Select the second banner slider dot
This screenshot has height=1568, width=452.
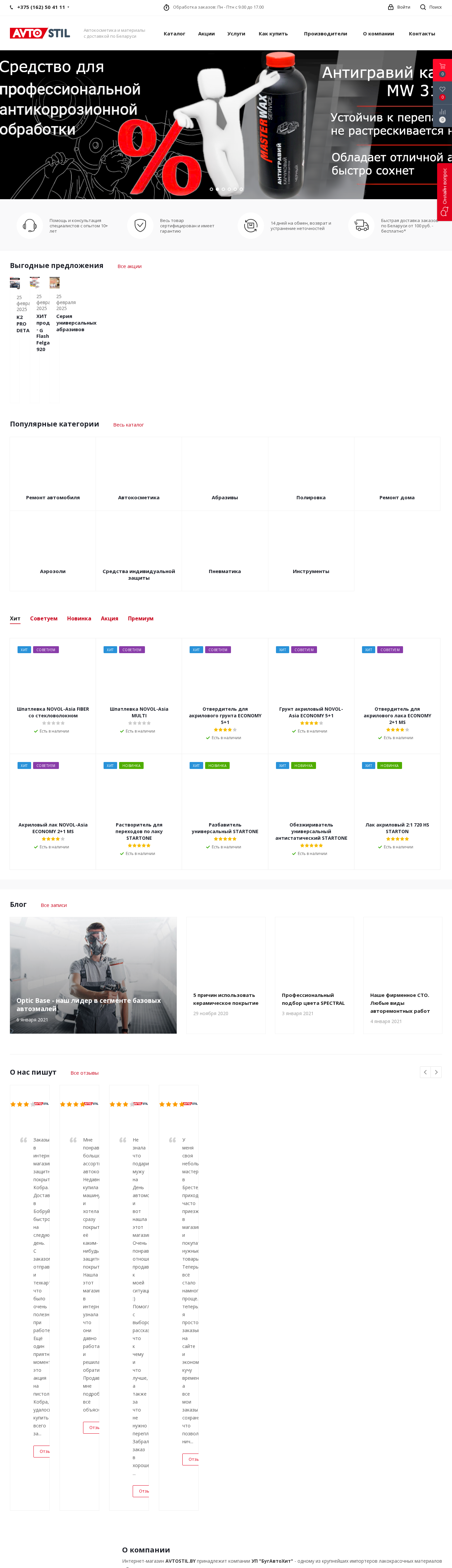click(217, 189)
